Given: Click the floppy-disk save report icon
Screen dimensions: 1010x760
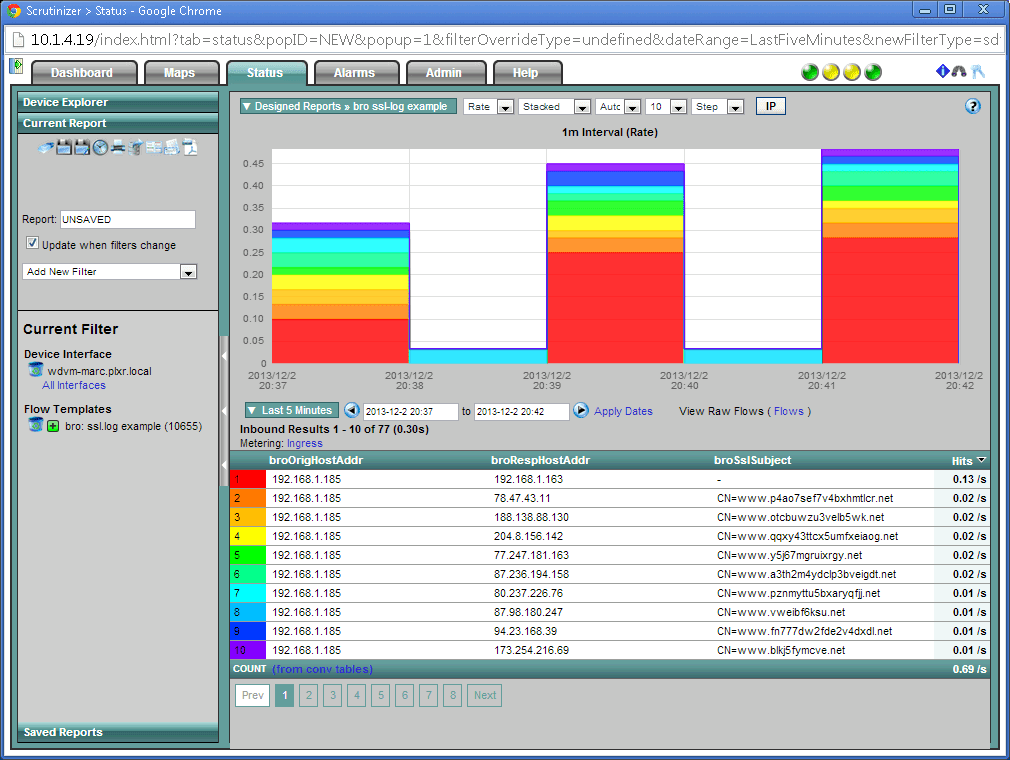Looking at the screenshot, I should (x=63, y=148).
